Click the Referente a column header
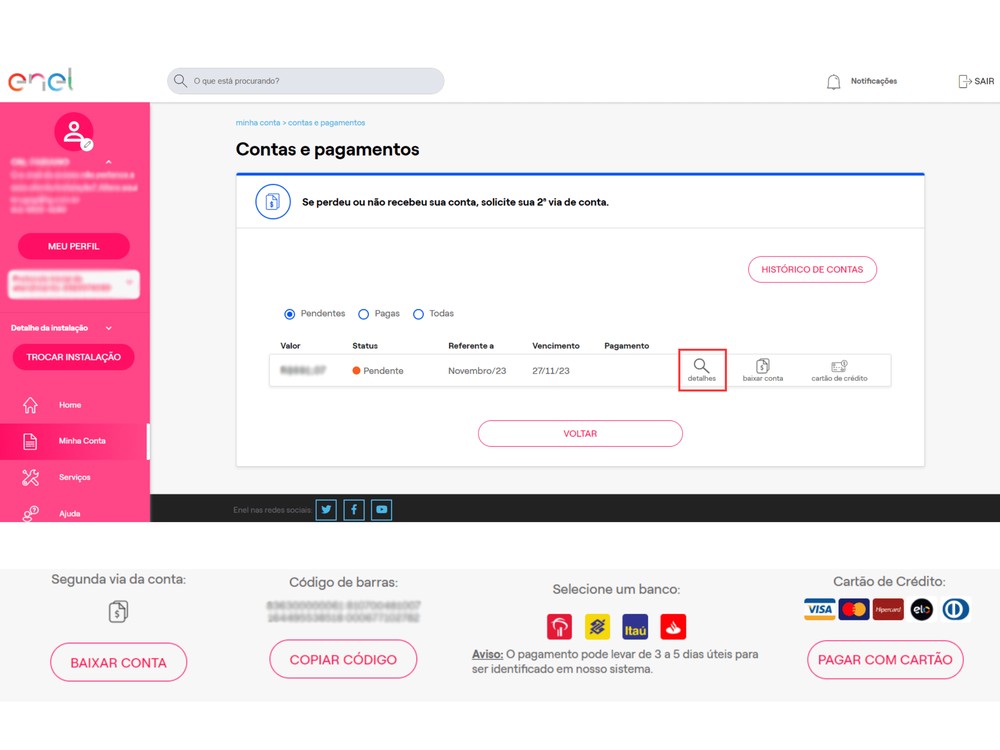Viewport: 1000px width, 750px height. point(471,346)
